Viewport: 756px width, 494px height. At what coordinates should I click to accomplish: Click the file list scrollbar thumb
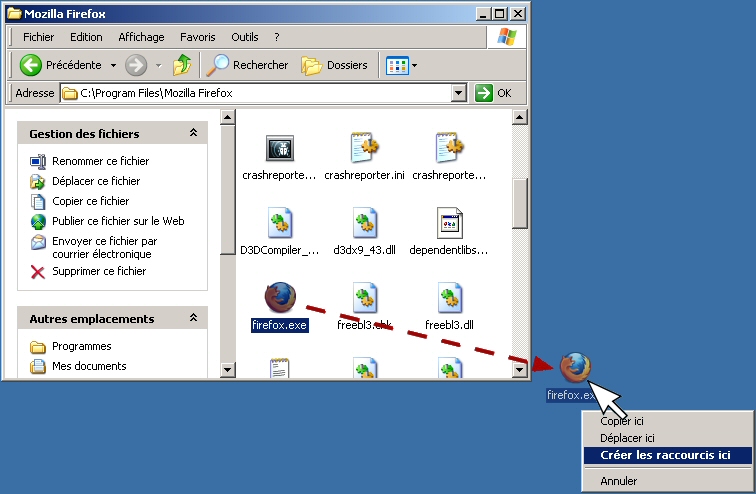pos(519,203)
